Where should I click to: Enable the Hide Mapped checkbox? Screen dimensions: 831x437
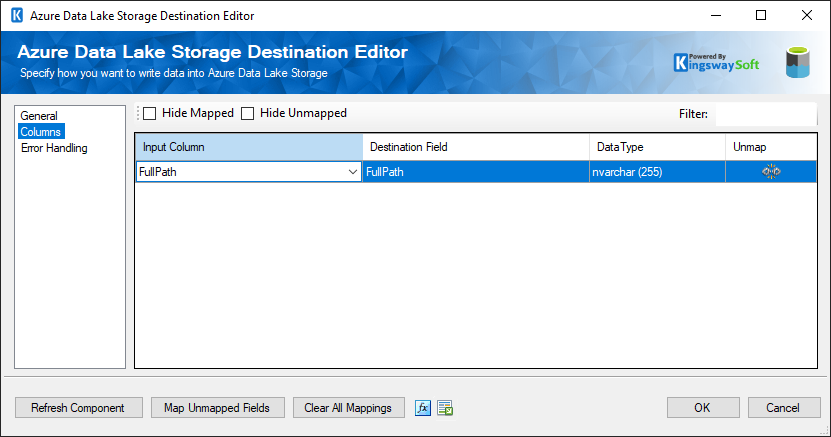point(150,113)
